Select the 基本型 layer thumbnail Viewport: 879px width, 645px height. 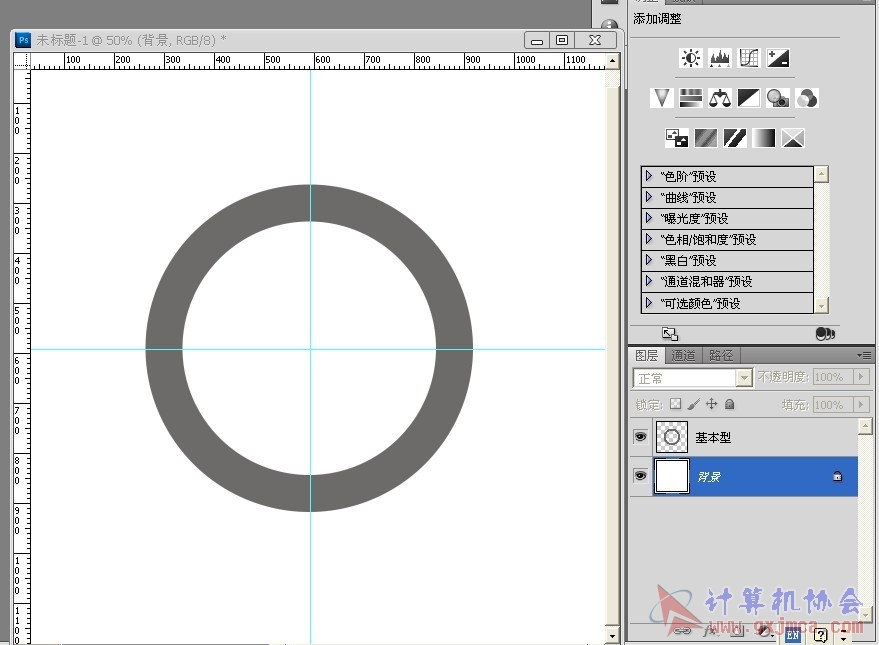672,437
